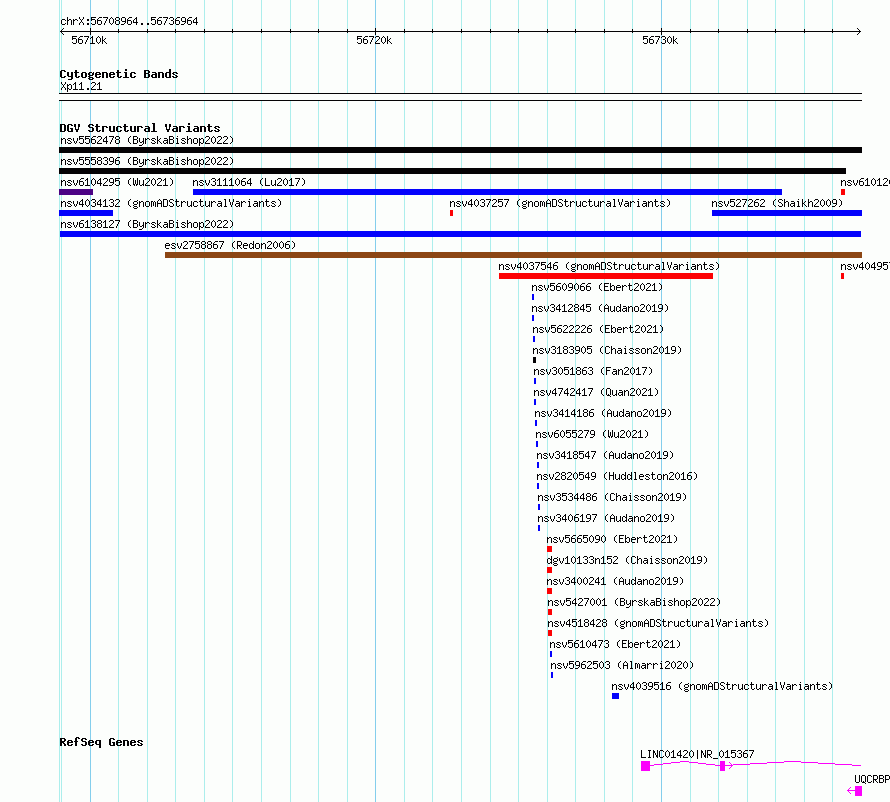Select nsv2820549 (Huddleston2016) label
The width and height of the screenshot is (890, 802).
[617, 476]
